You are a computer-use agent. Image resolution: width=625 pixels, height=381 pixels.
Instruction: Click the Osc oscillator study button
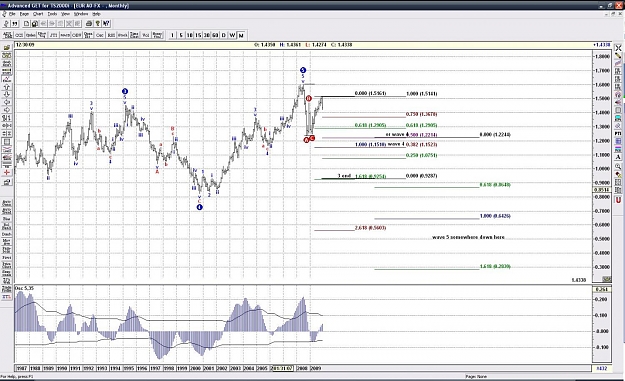tap(100, 35)
